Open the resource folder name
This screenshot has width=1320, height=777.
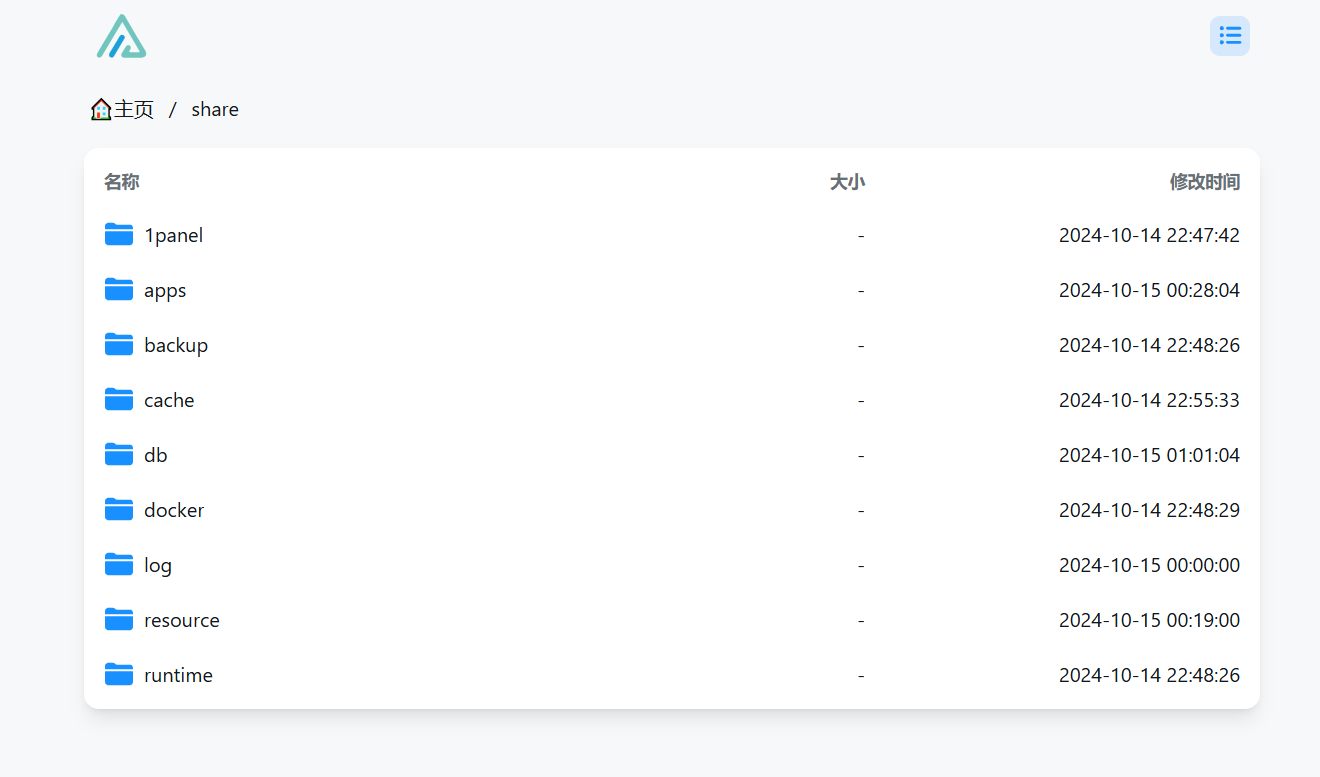[182, 620]
